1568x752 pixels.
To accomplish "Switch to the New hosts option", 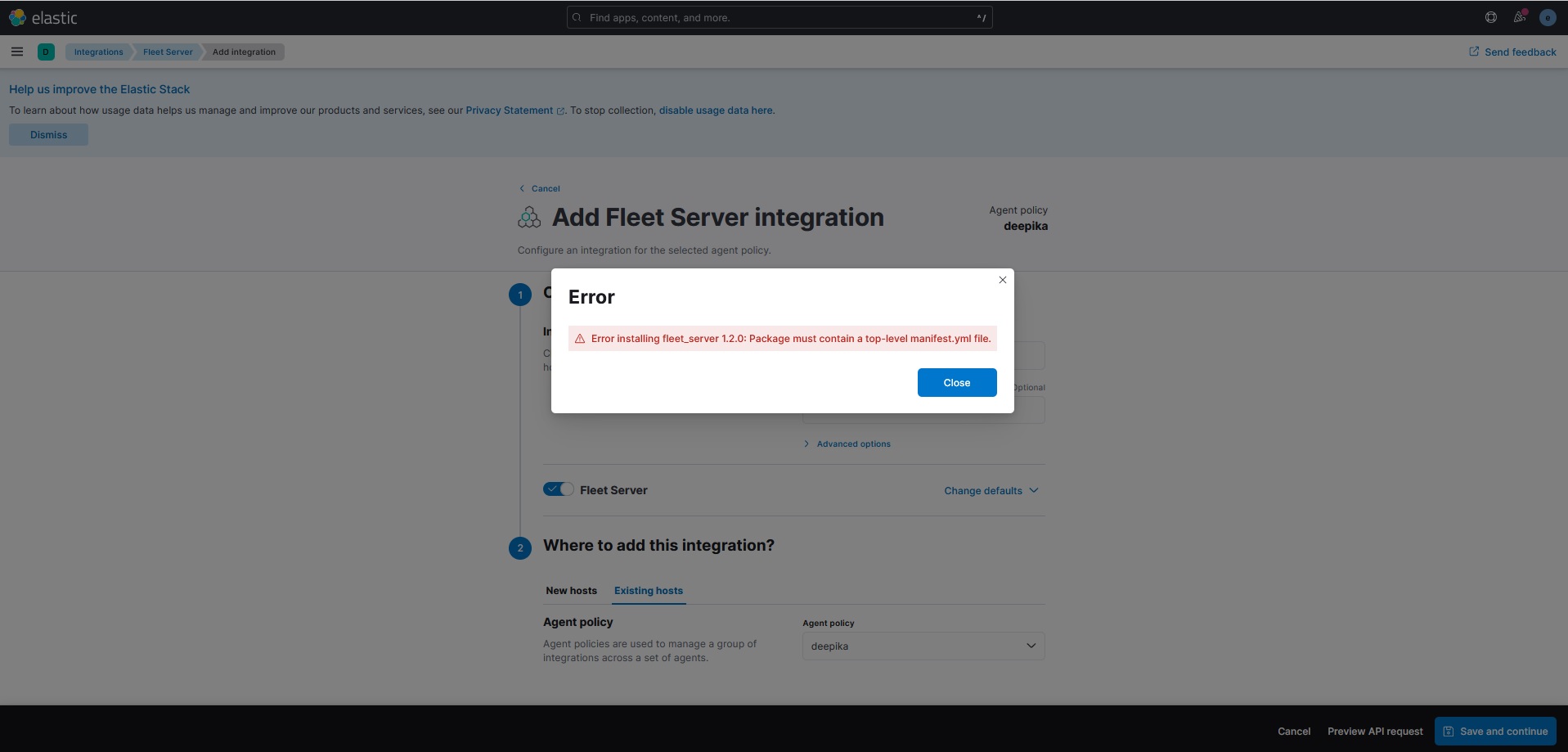I will click(570, 590).
